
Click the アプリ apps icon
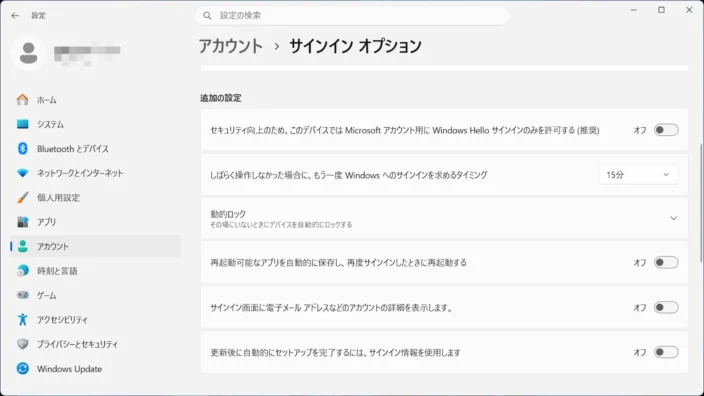(x=22, y=222)
